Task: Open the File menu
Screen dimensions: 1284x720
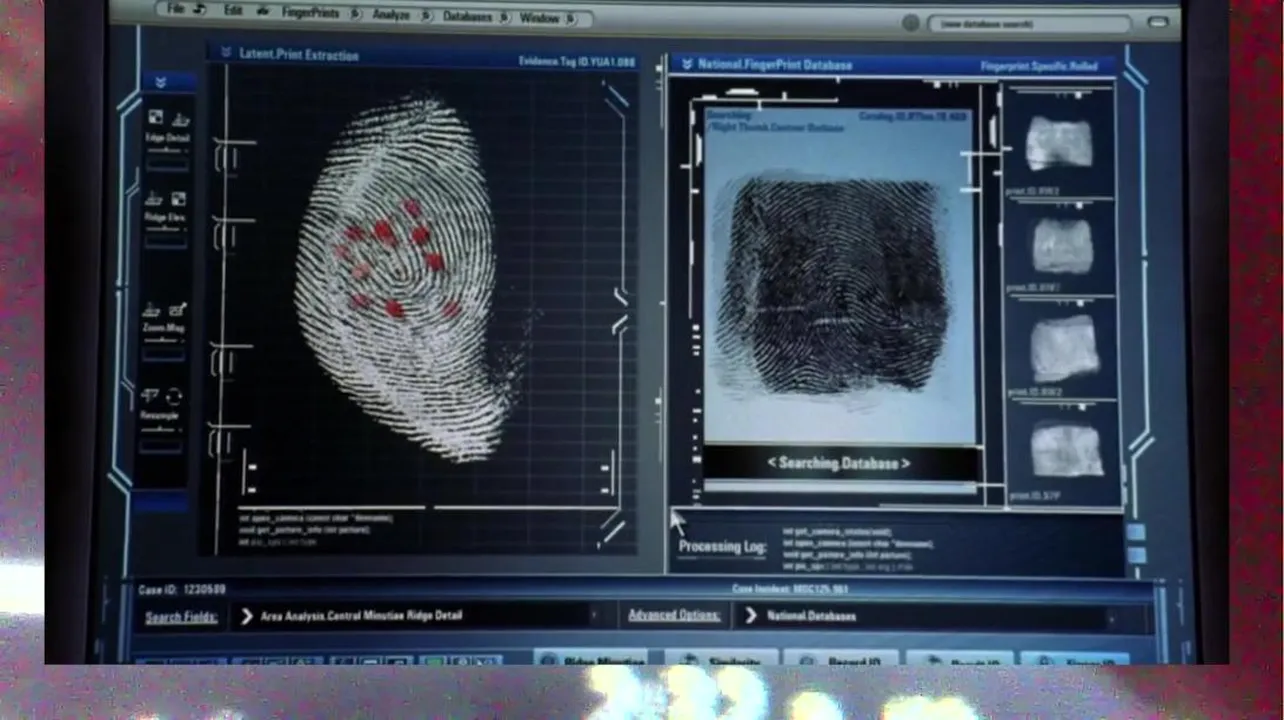Action: [x=175, y=10]
